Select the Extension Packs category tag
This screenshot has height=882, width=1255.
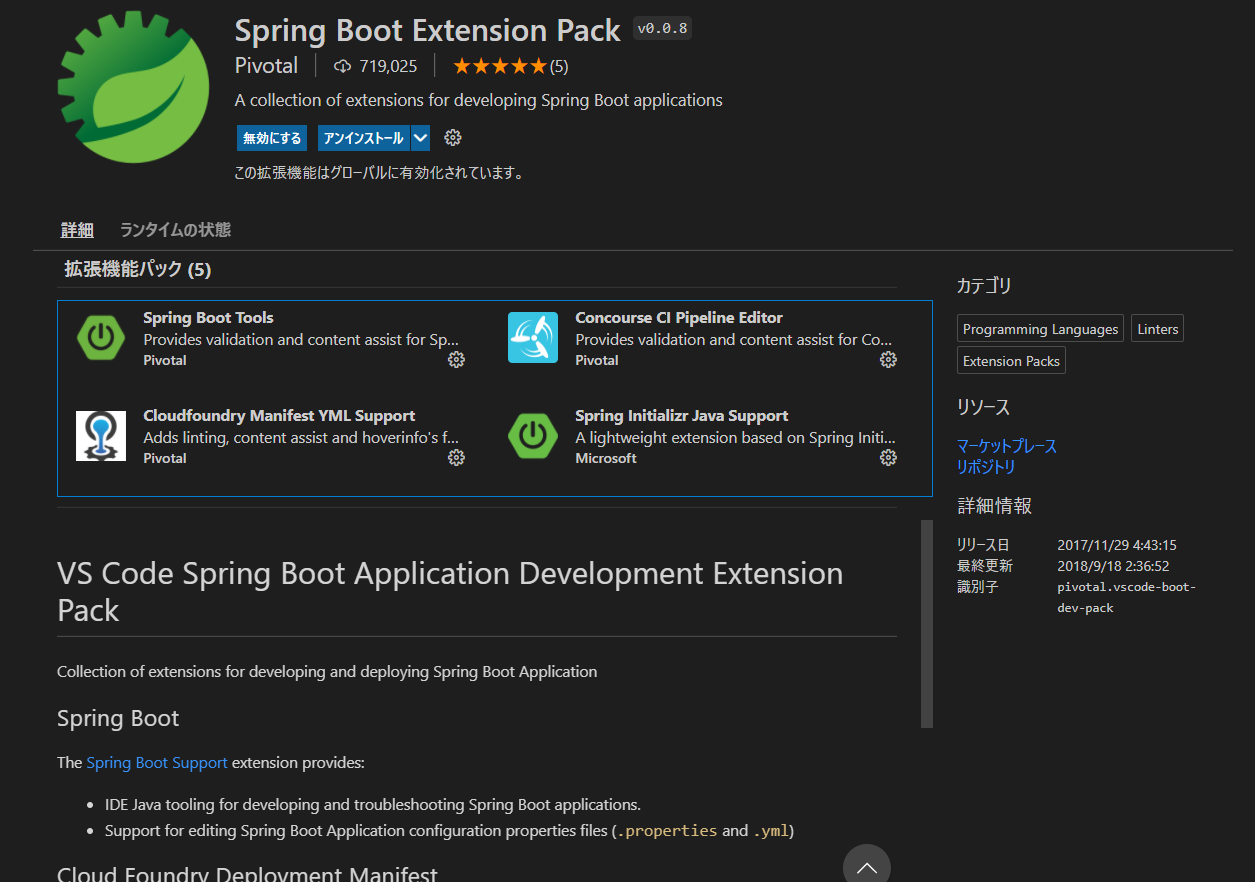1011,361
